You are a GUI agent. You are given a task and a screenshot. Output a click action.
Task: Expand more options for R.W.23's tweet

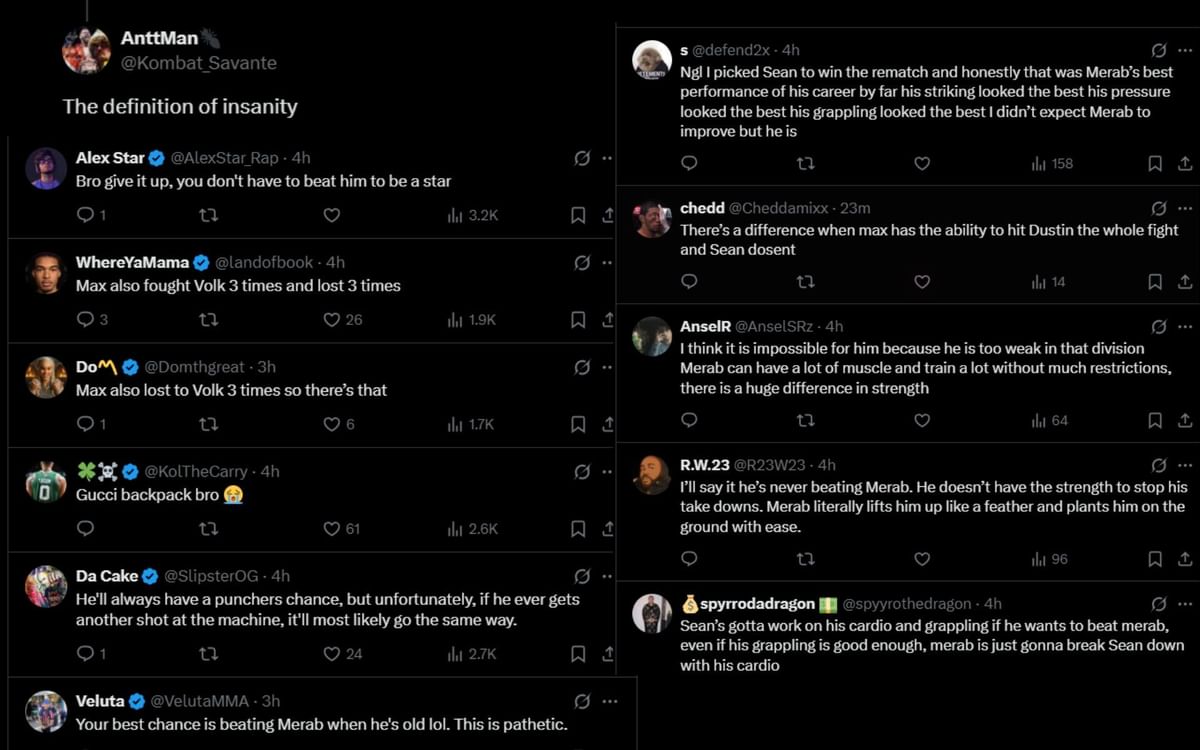coord(1185,465)
